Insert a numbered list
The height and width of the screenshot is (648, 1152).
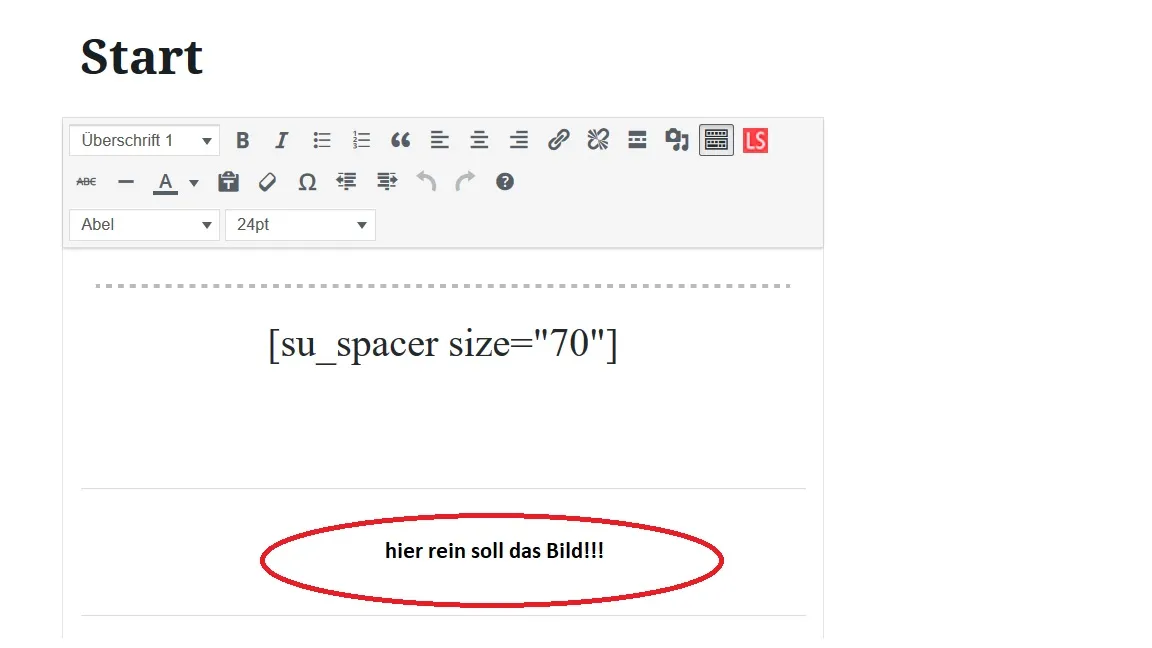pyautogui.click(x=361, y=140)
